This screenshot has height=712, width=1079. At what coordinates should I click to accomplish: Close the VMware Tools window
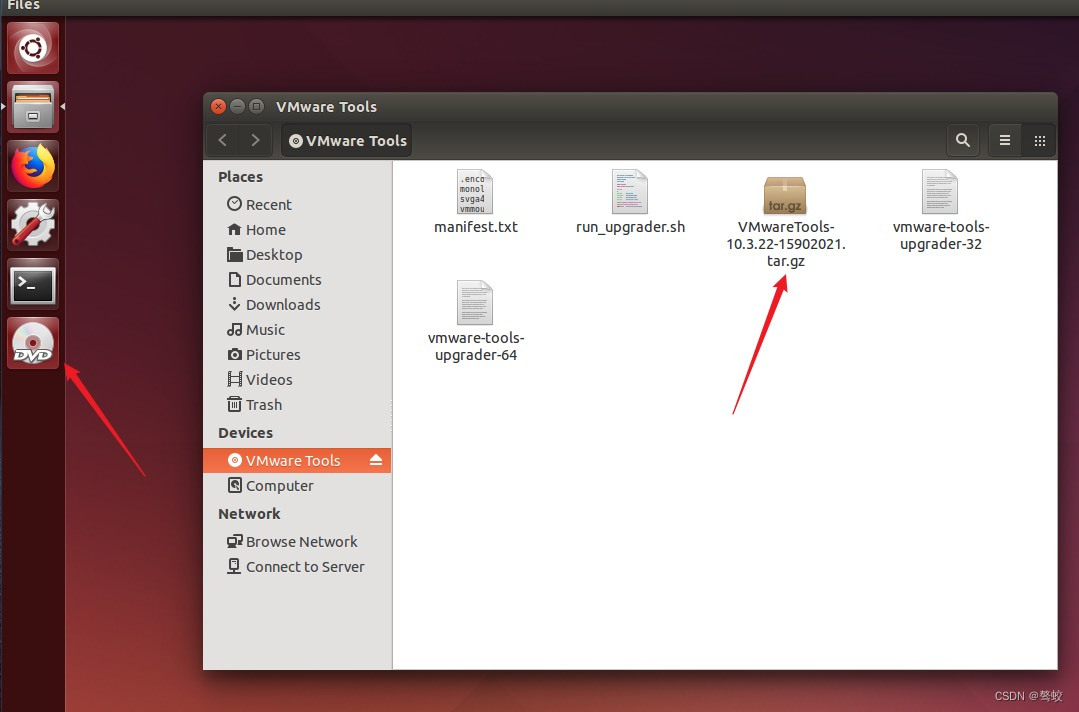pos(218,107)
